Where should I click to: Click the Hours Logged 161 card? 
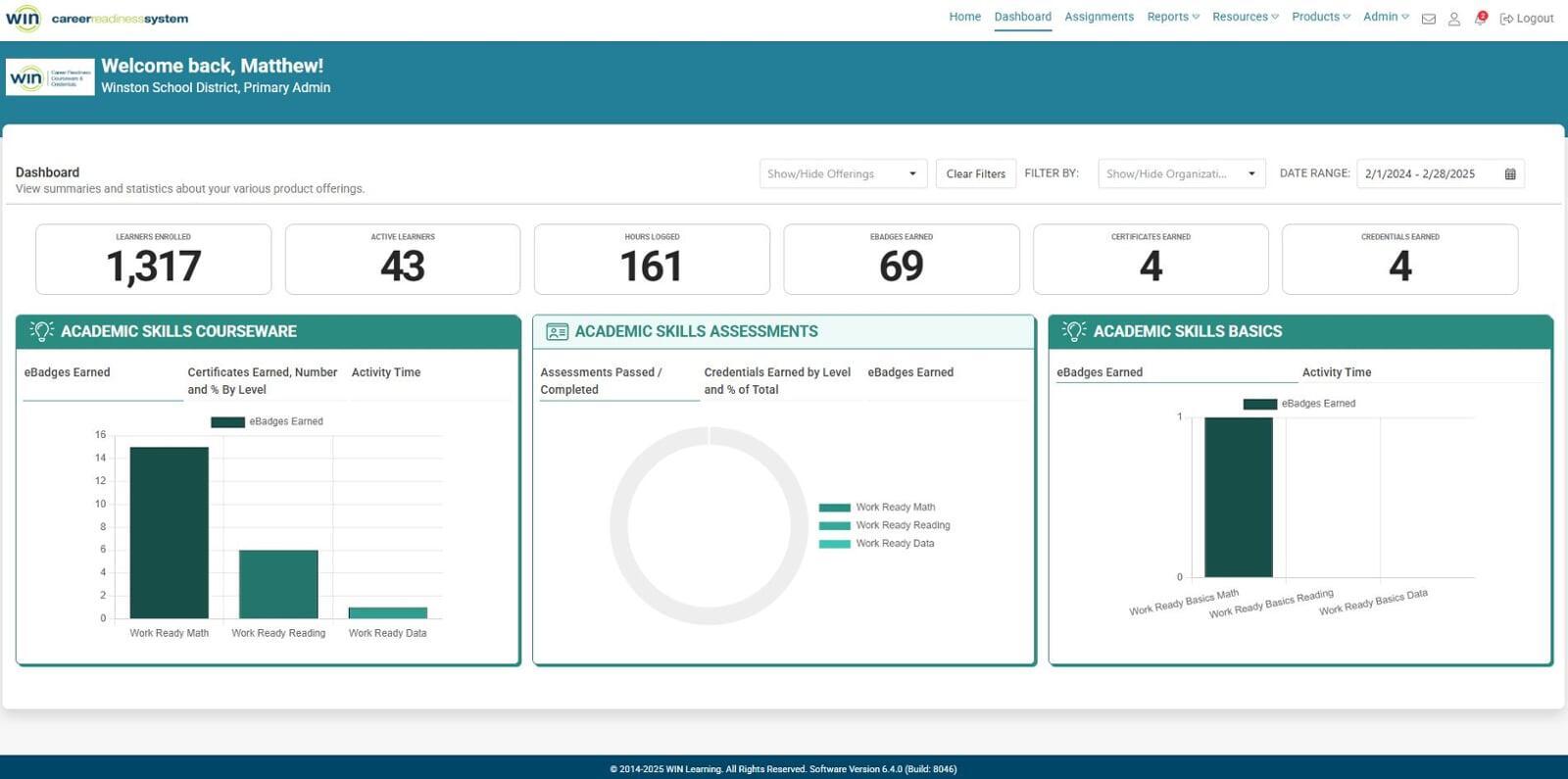coord(652,260)
